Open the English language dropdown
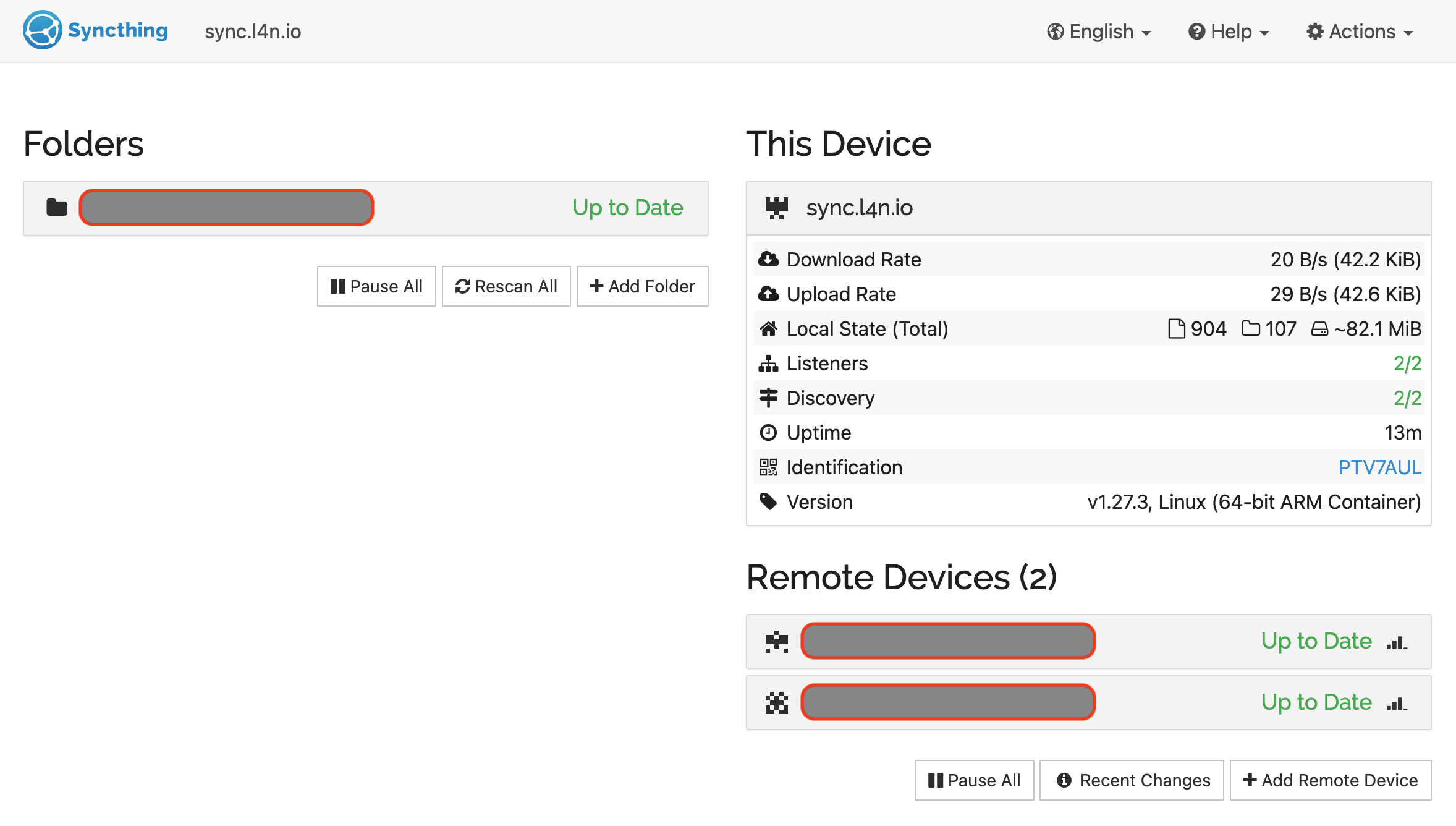The image size is (1456, 826). point(1099,32)
